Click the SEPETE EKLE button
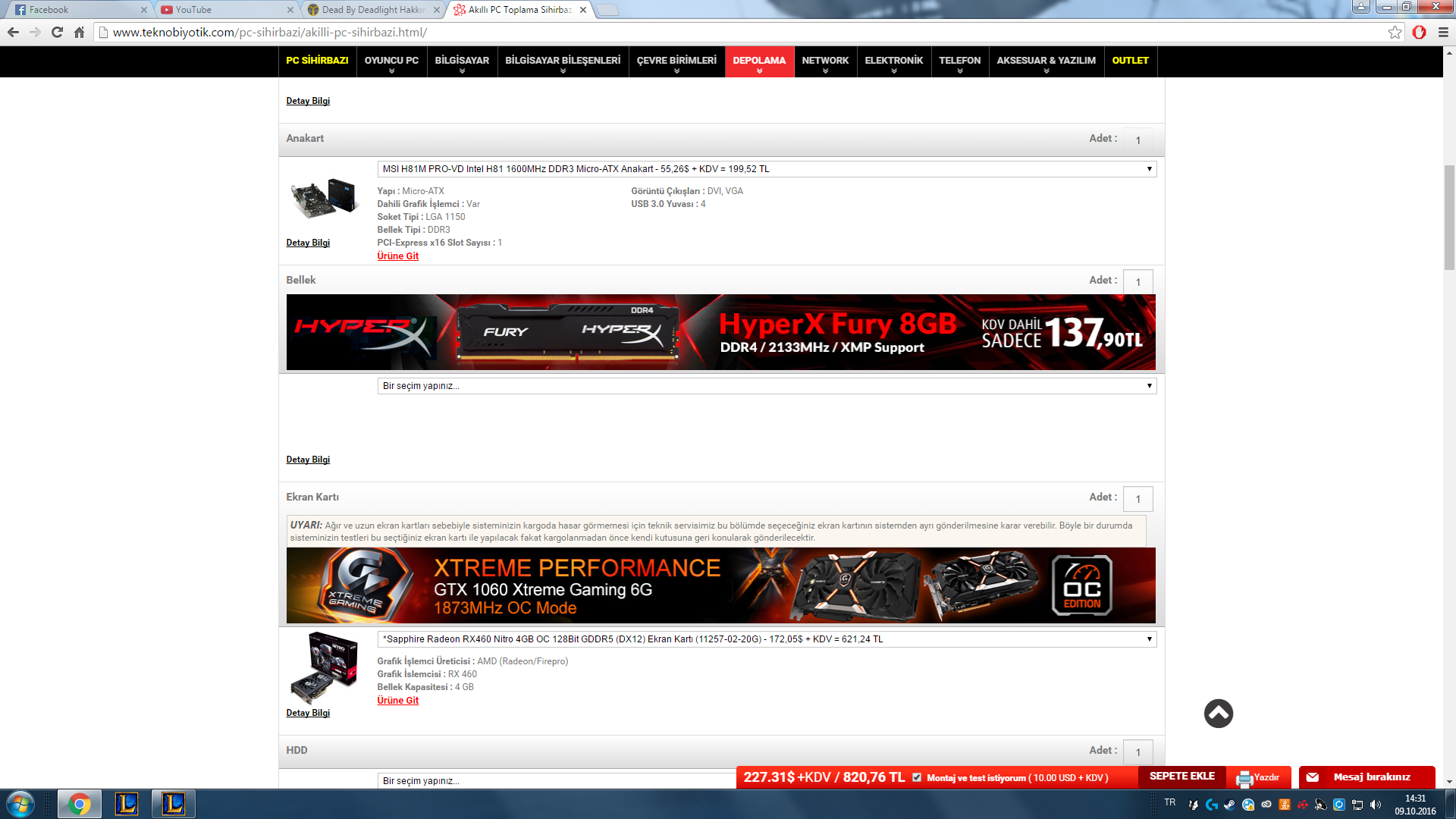Image resolution: width=1456 pixels, height=819 pixels. (x=1181, y=777)
